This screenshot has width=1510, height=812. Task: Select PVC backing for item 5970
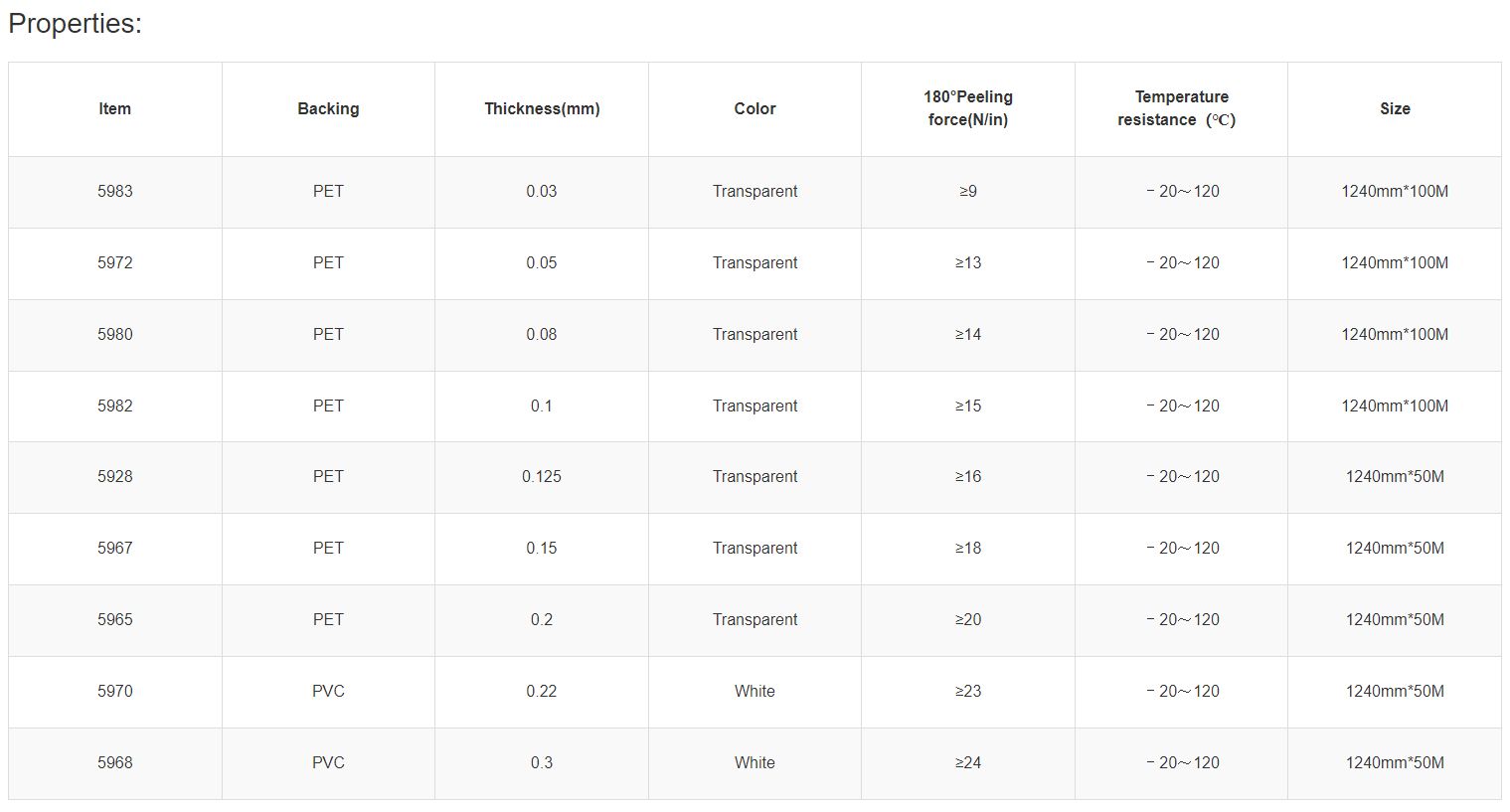tap(328, 692)
